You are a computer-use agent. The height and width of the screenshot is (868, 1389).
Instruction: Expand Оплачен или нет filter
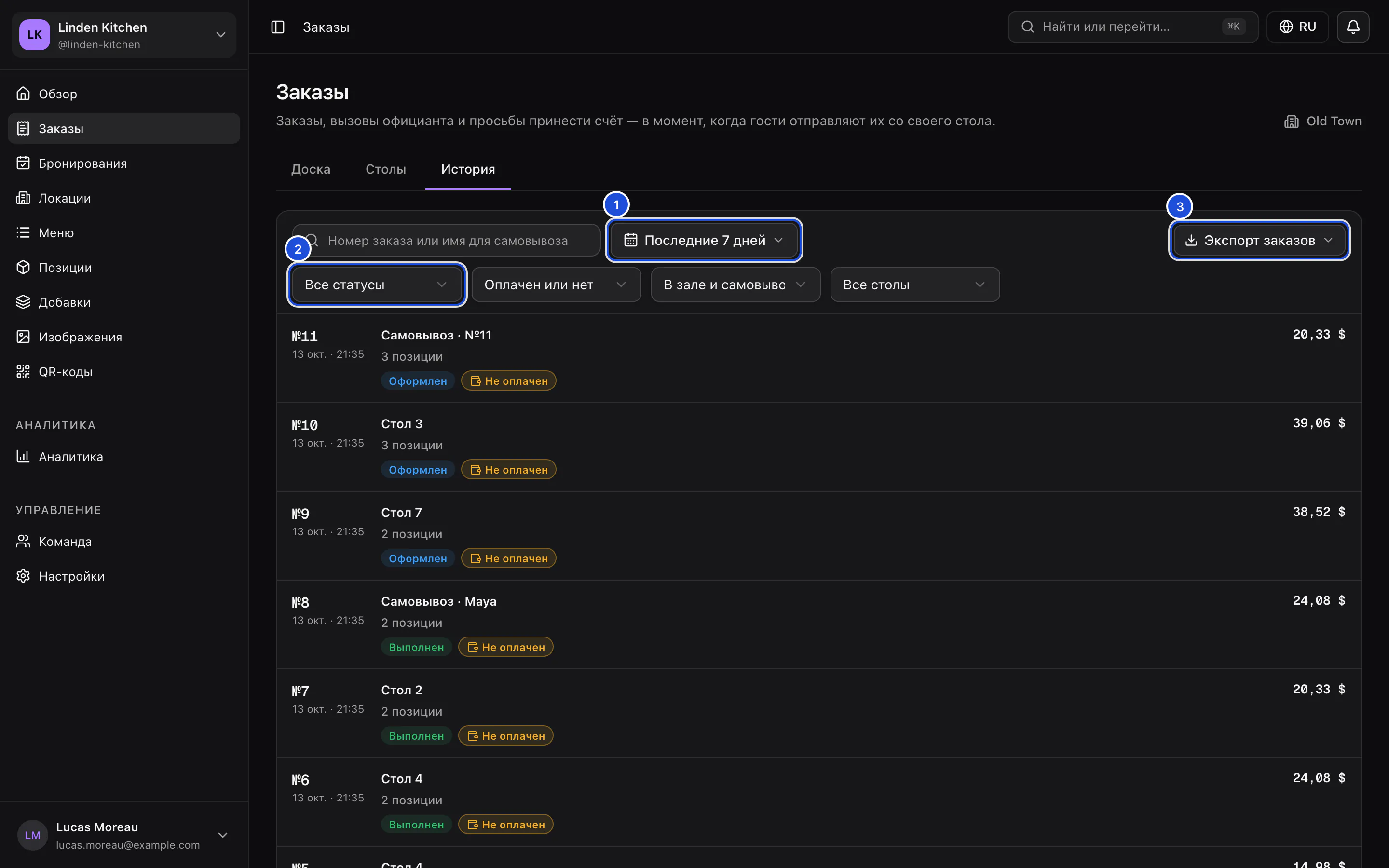coord(556,285)
